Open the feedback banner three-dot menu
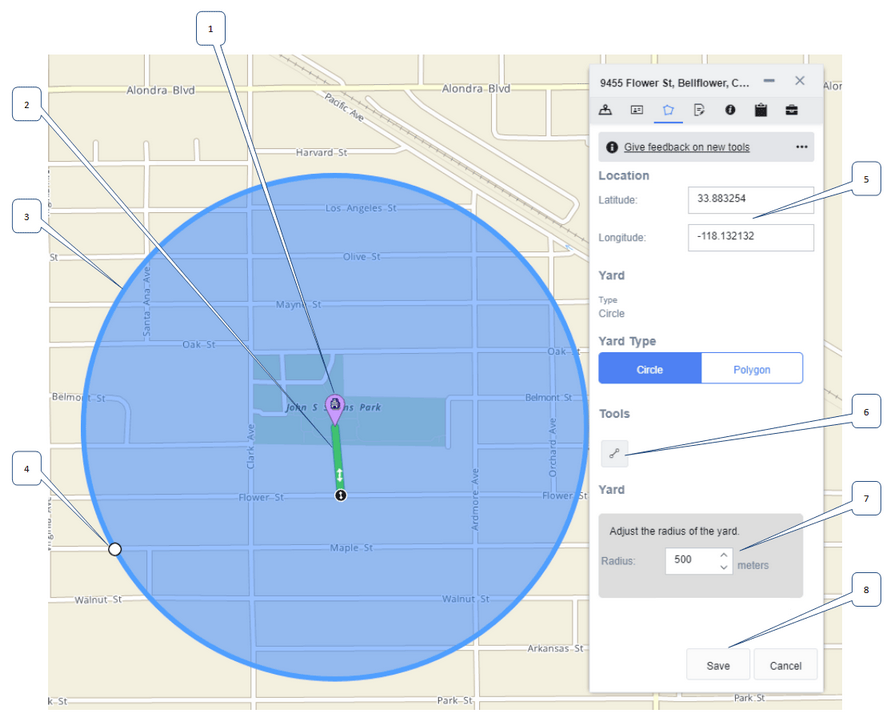Screen dimensions: 891x714 pyautogui.click(x=800, y=146)
